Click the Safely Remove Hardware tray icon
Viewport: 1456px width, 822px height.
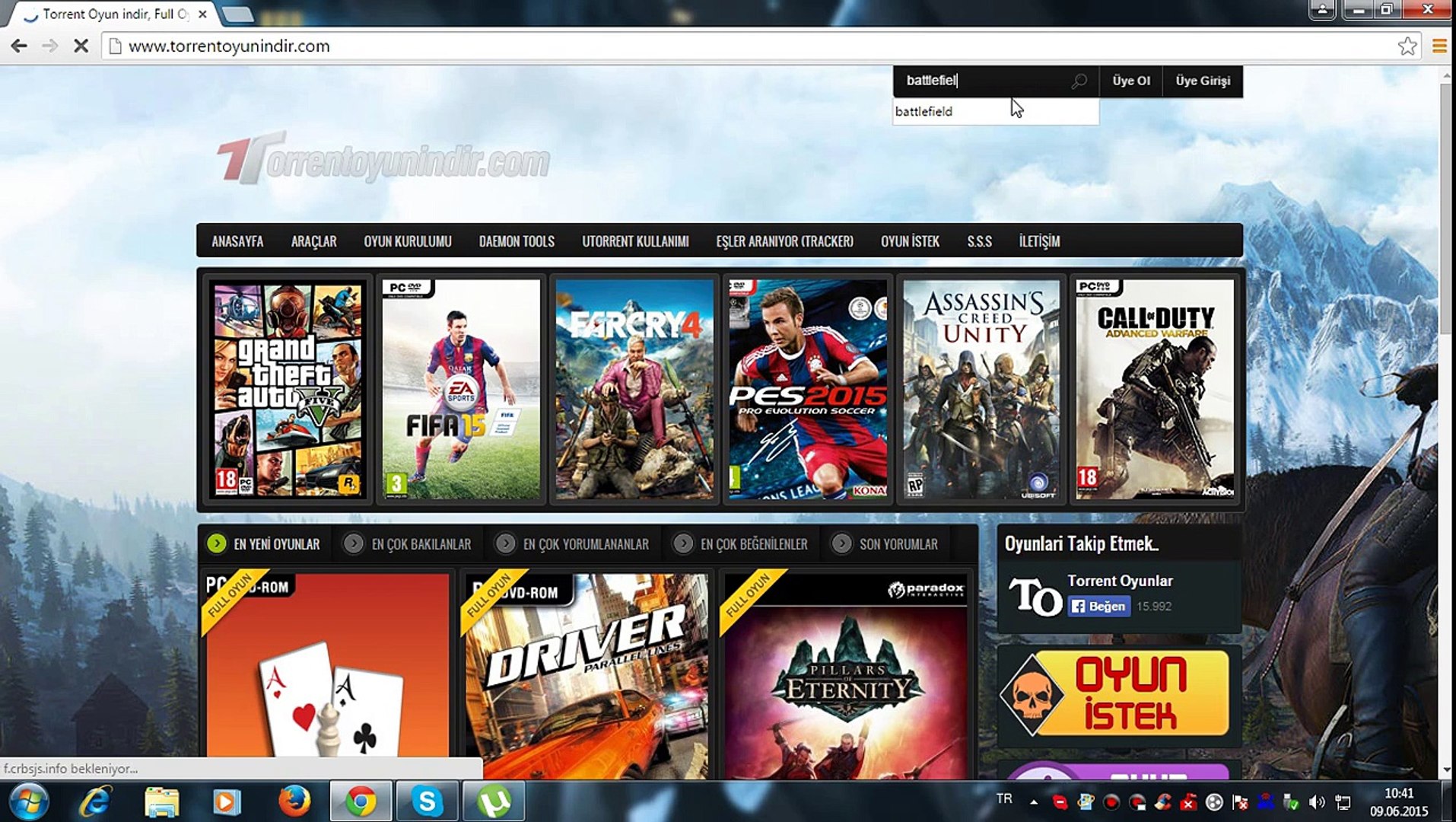pos(1291,802)
